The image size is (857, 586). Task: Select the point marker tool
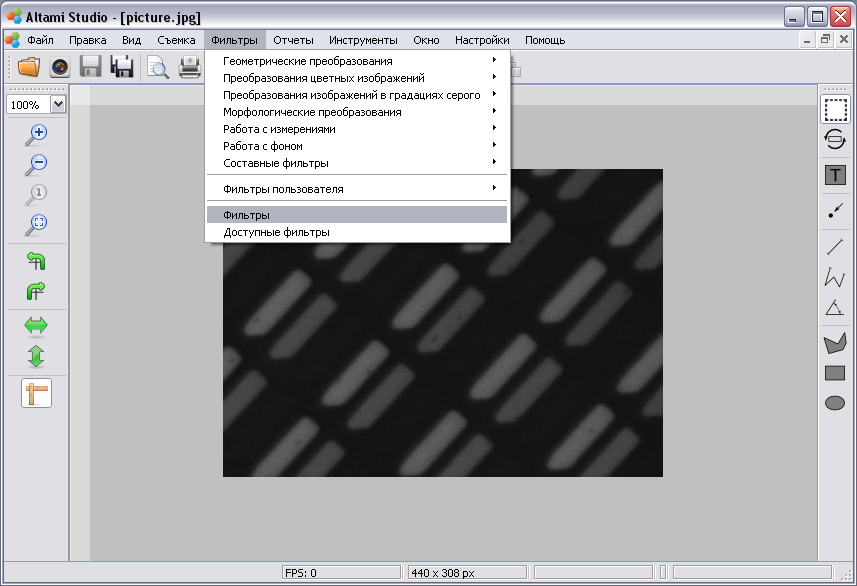point(835,210)
